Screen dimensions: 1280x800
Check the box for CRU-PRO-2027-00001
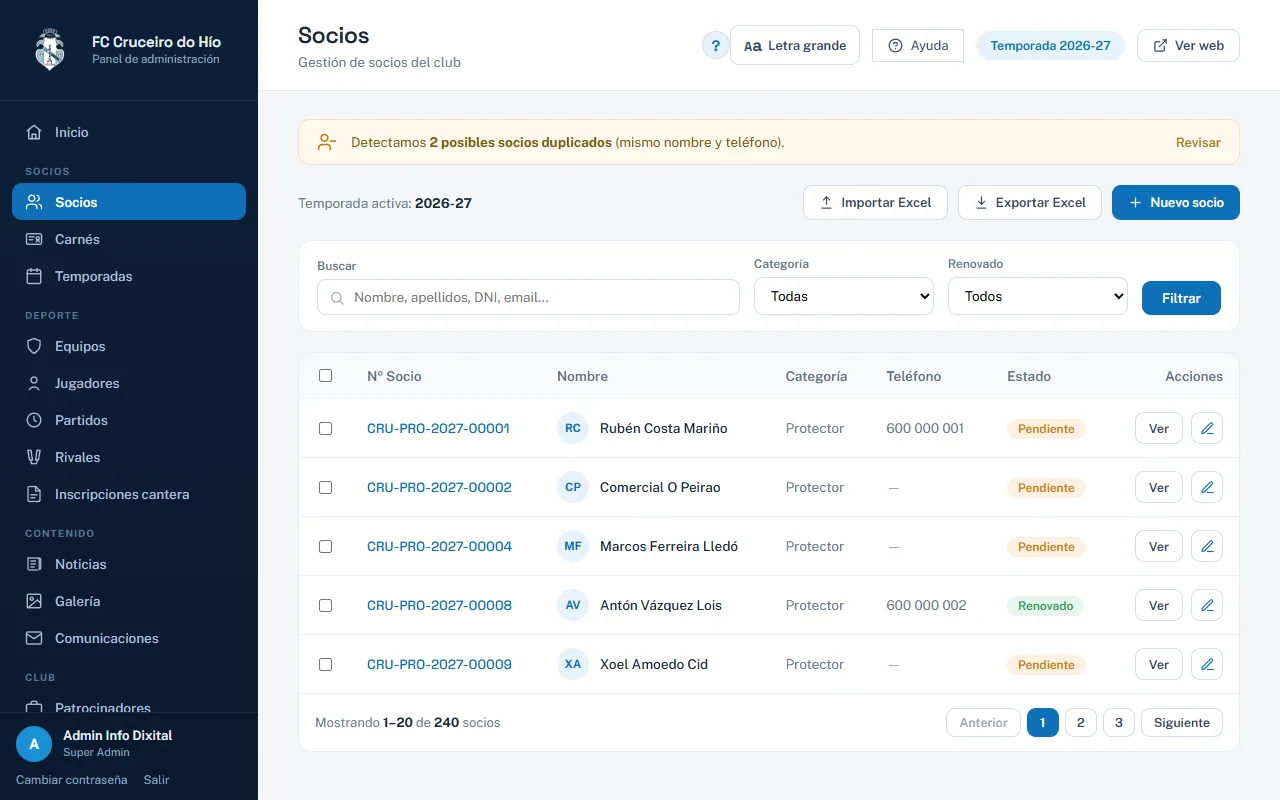[x=325, y=428]
